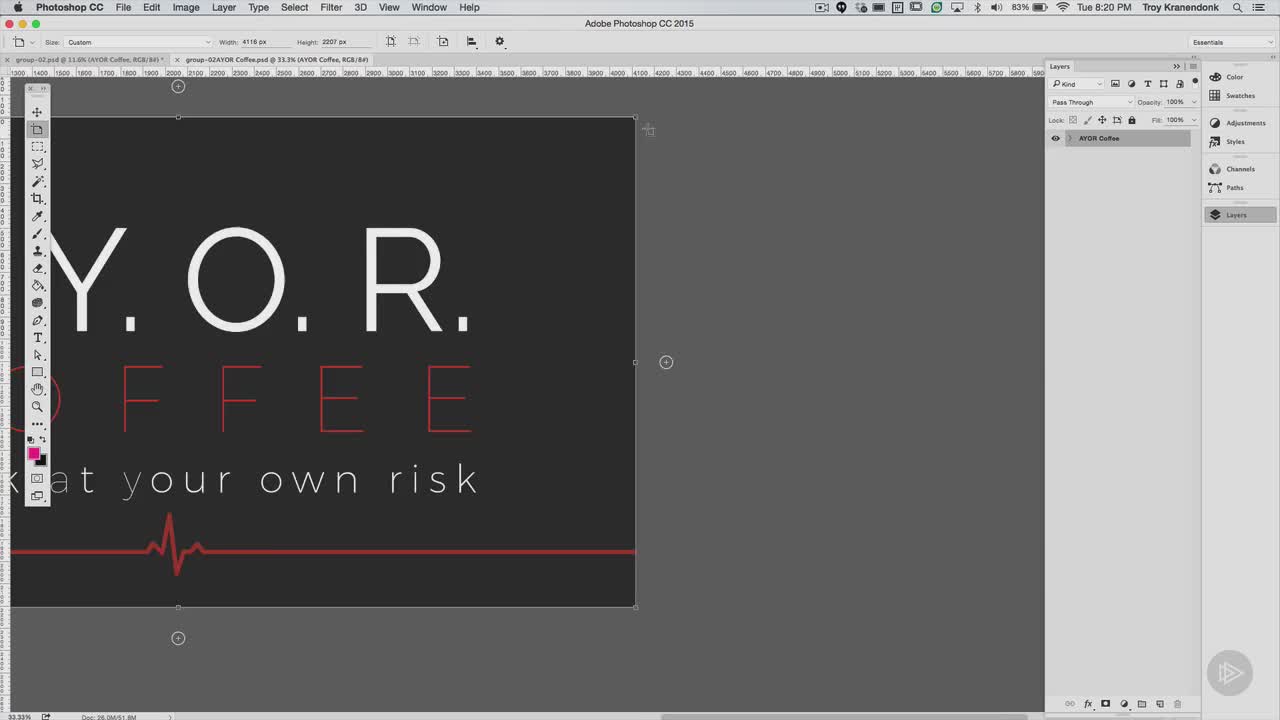Toggle lock position on the layer
This screenshot has height=720, width=1280.
pyautogui.click(x=1102, y=120)
